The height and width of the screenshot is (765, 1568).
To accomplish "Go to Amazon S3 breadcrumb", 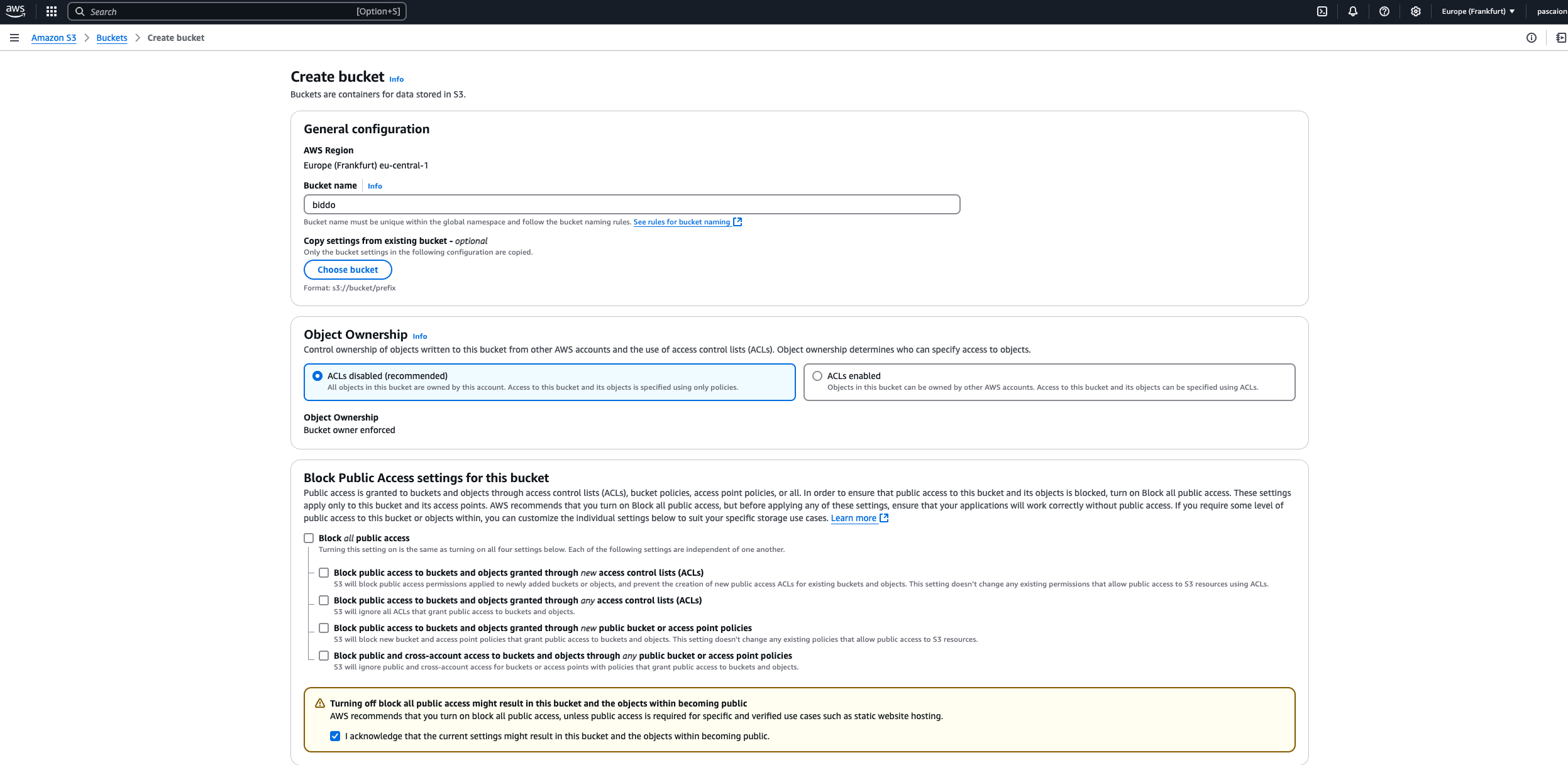I will (53, 38).
